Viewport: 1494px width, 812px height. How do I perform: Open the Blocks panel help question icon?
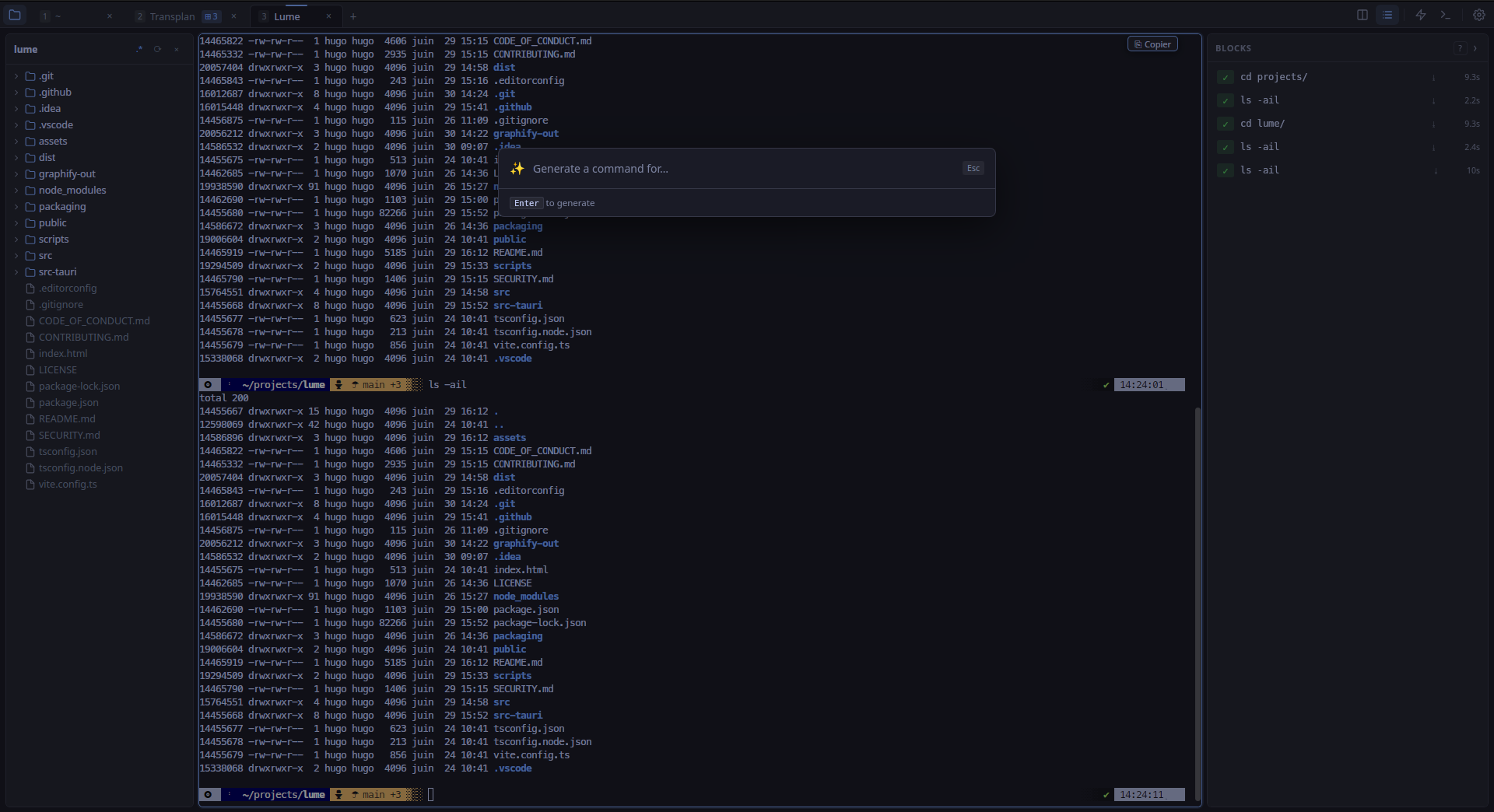1460,48
